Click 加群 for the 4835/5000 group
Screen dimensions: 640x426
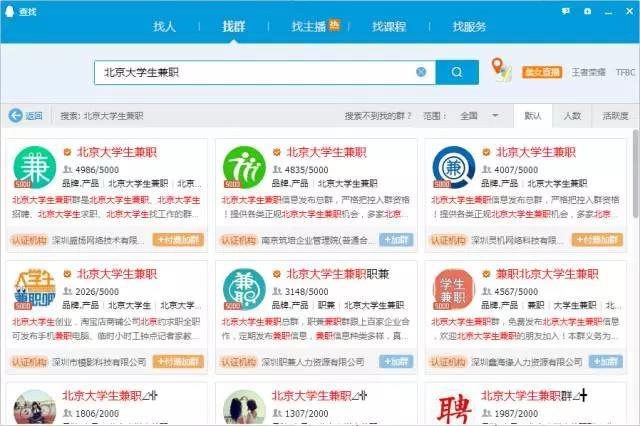(x=396, y=240)
